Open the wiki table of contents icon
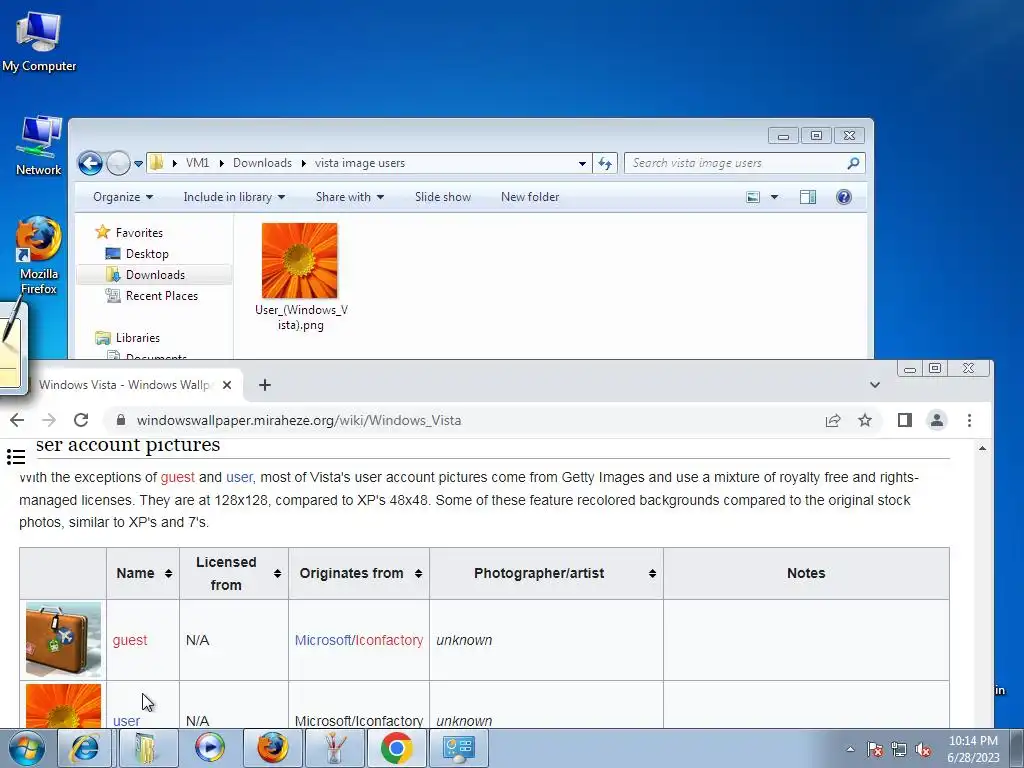Screen dimensions: 1024x768 click(16, 456)
